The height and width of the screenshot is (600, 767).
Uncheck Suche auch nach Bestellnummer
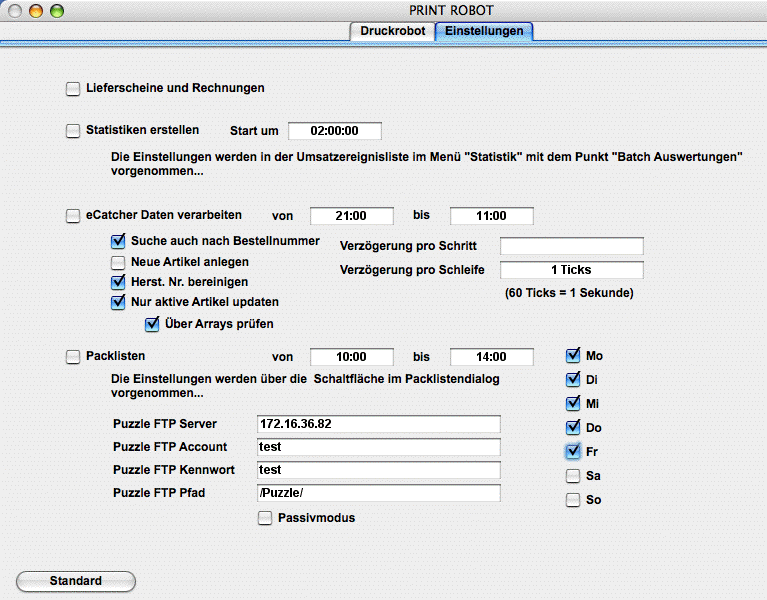click(118, 241)
